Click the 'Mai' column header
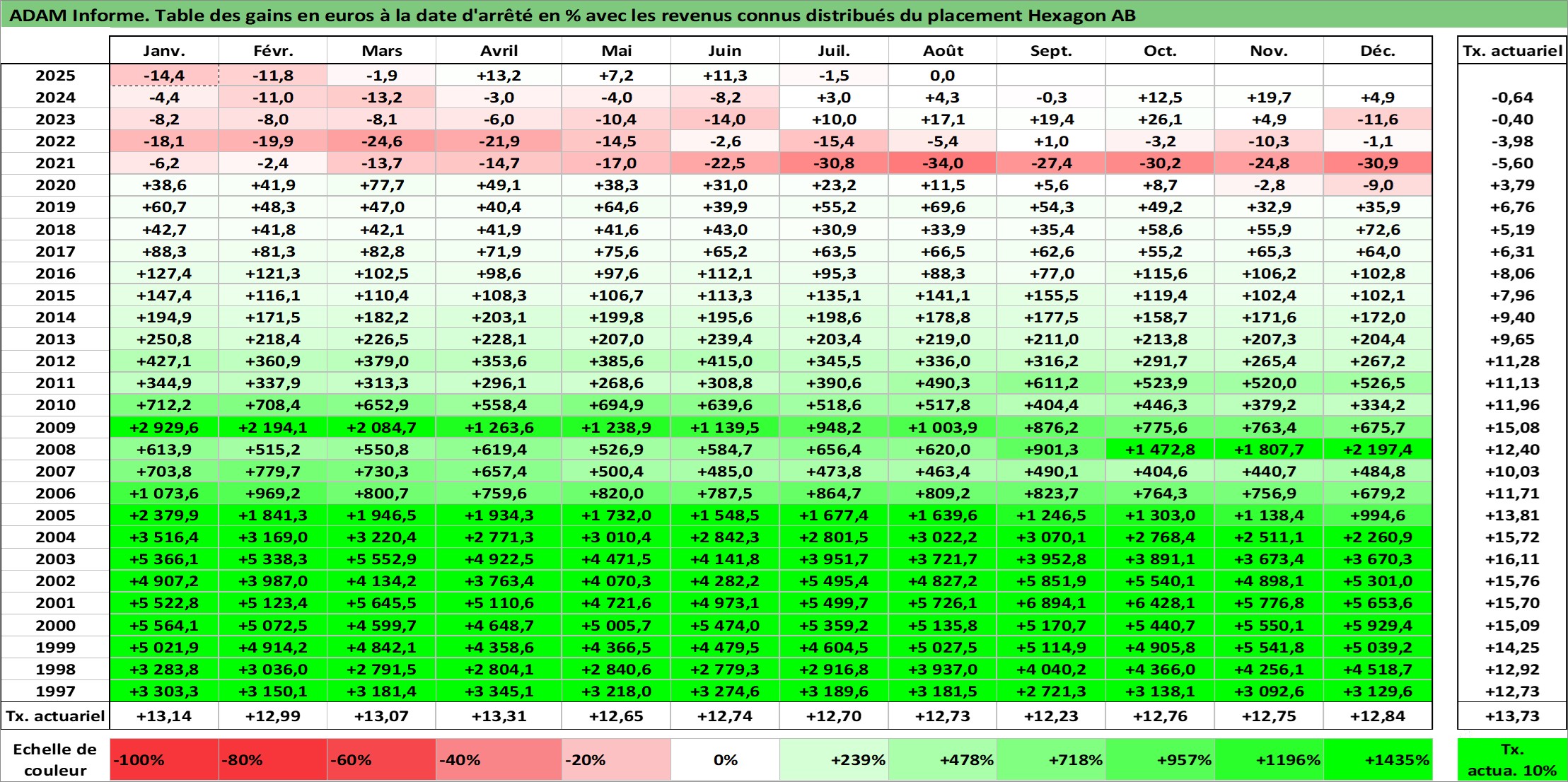This screenshot has height=782, width=1568. (616, 51)
